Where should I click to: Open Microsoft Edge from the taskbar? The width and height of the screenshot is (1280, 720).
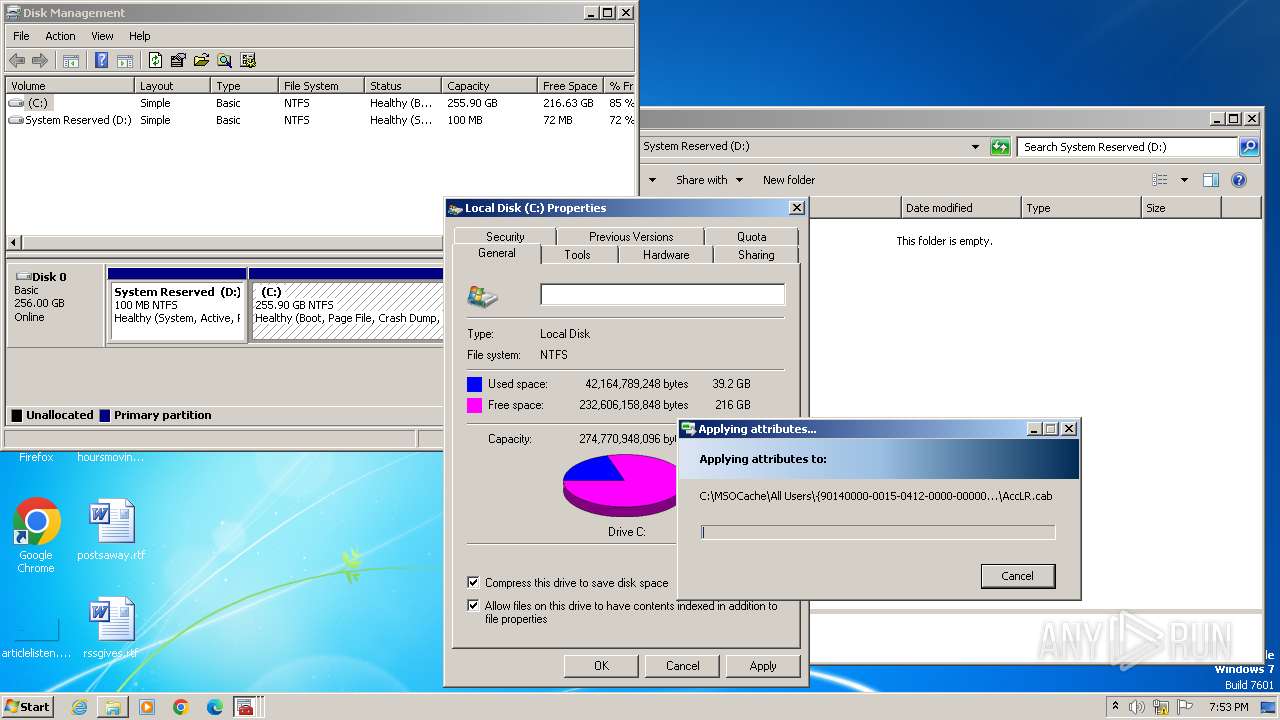pos(215,707)
